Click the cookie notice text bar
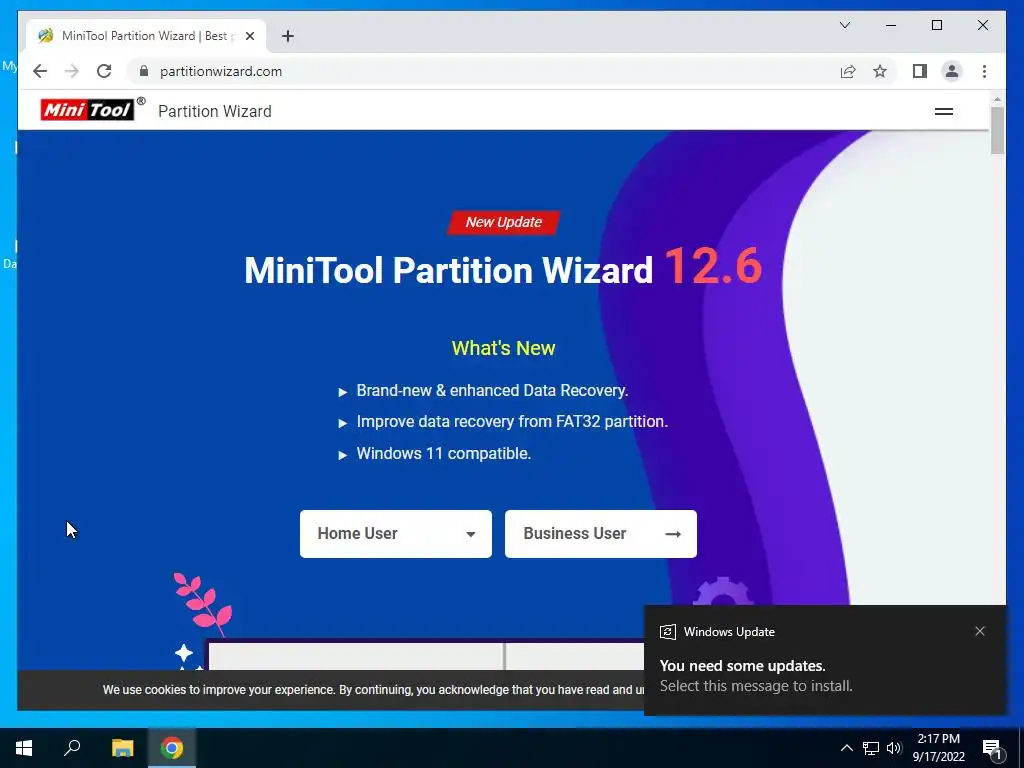 [x=330, y=690]
